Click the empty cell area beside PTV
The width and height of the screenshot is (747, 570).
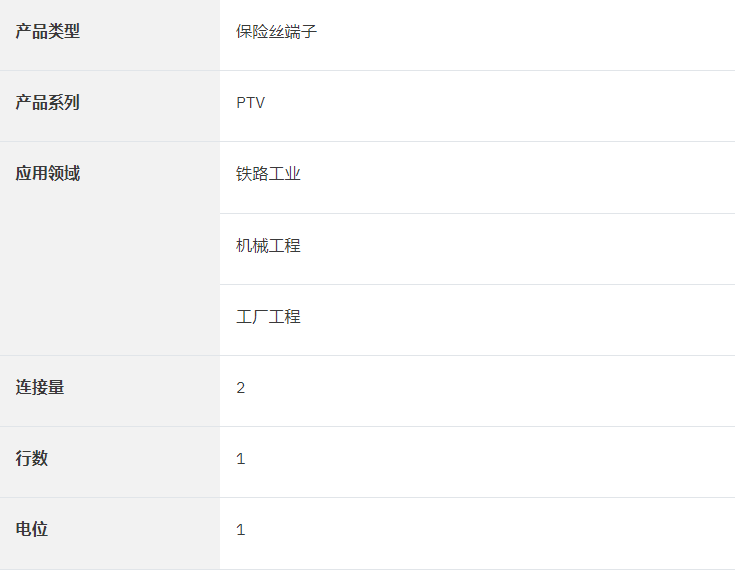click(500, 106)
